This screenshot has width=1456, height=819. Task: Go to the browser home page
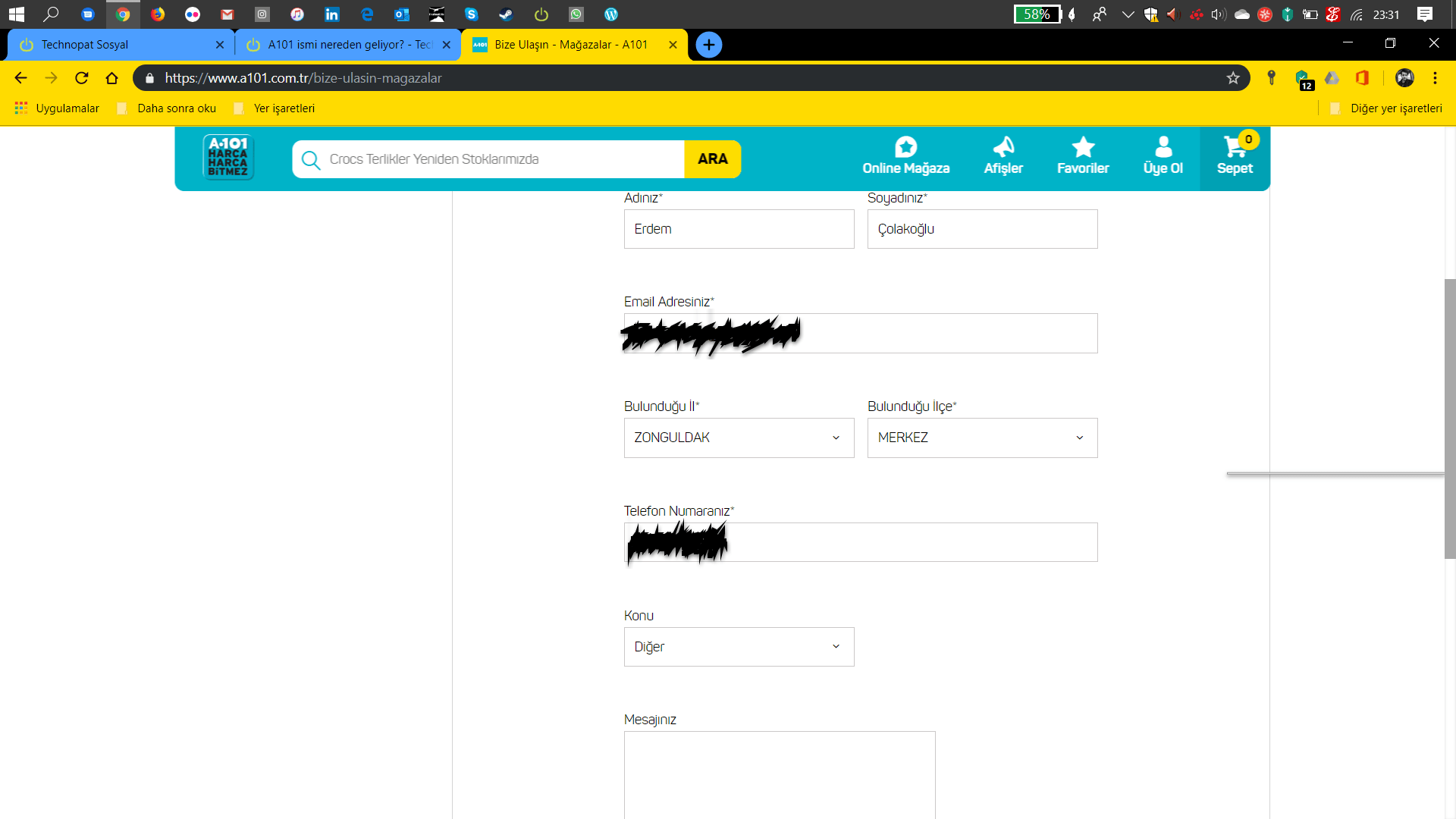112,78
